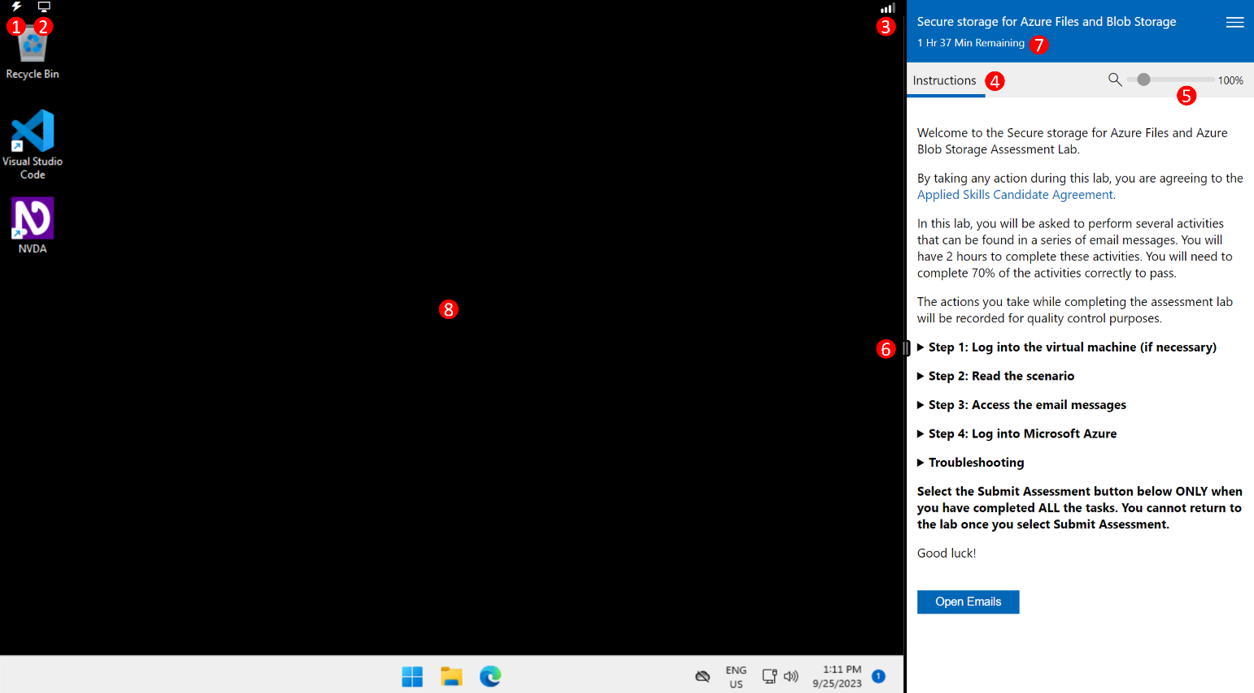The width and height of the screenshot is (1254, 693).
Task: Expand Step 1: Log into the virtual machine
Action: tap(1067, 347)
